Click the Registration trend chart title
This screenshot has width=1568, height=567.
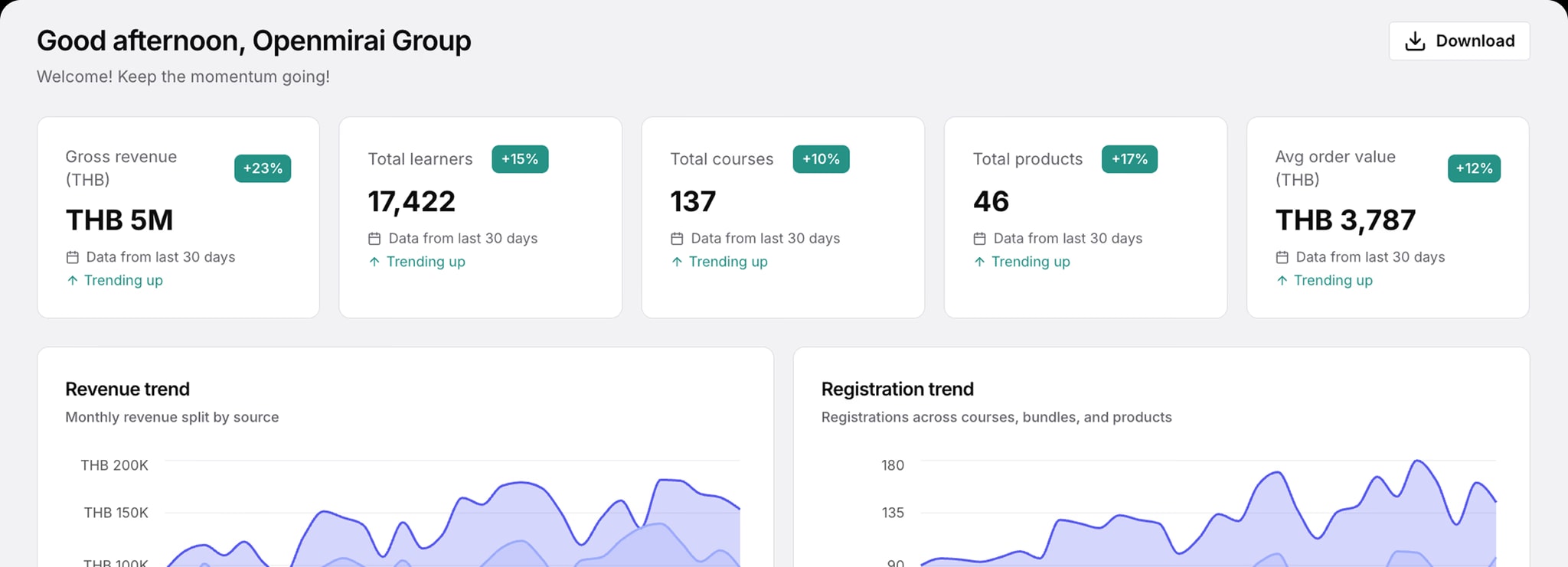(x=897, y=389)
